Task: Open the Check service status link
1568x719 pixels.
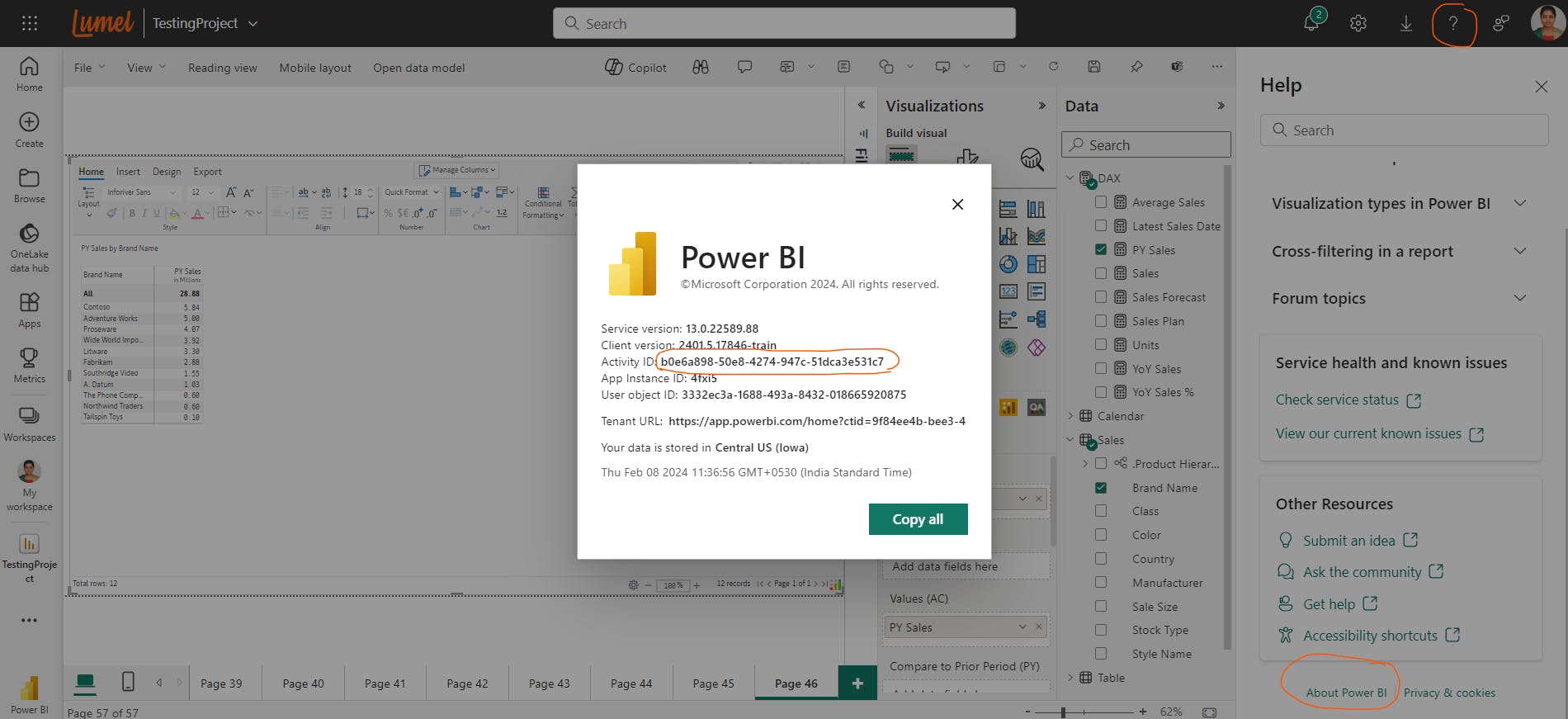Action: point(1337,400)
